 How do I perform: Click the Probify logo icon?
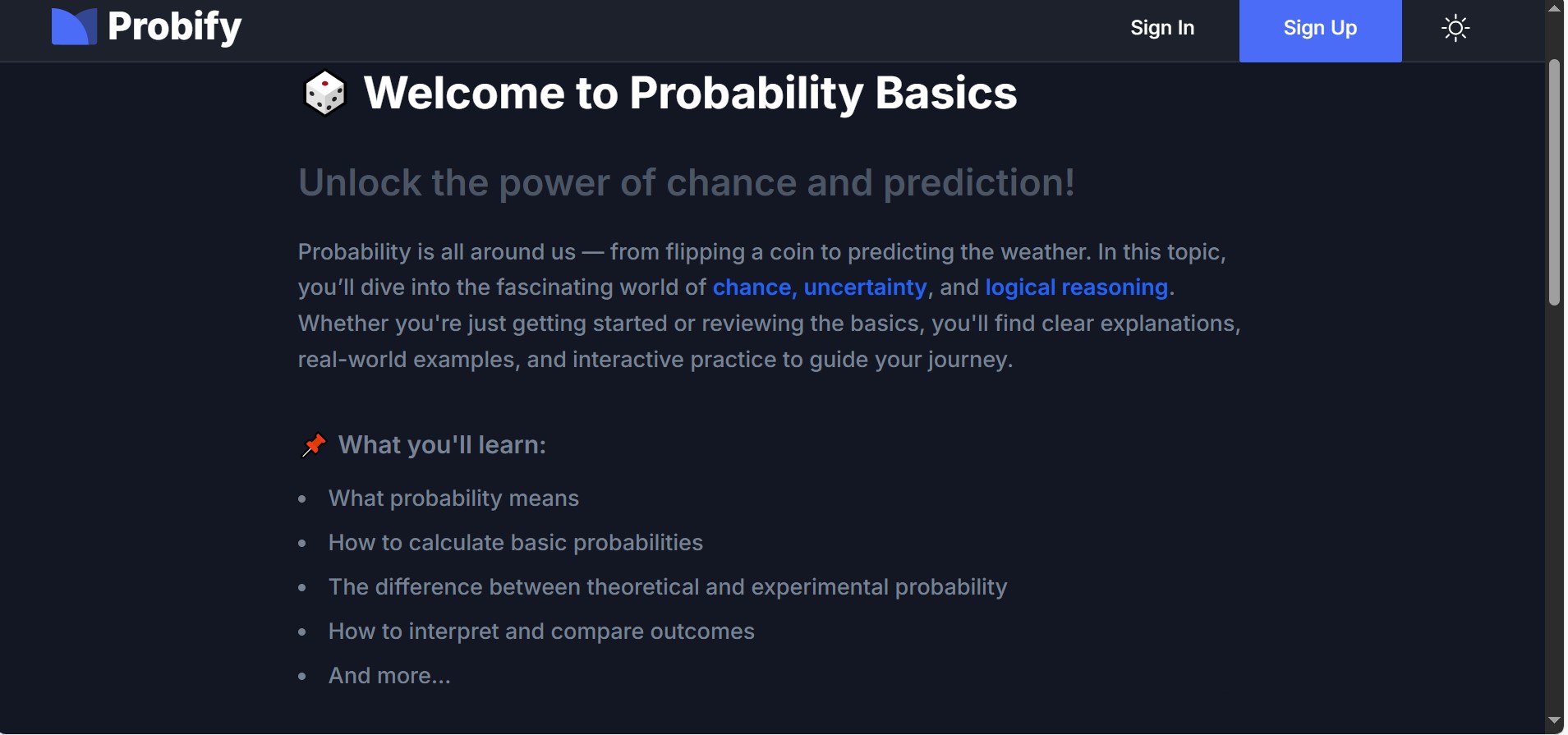tap(74, 27)
